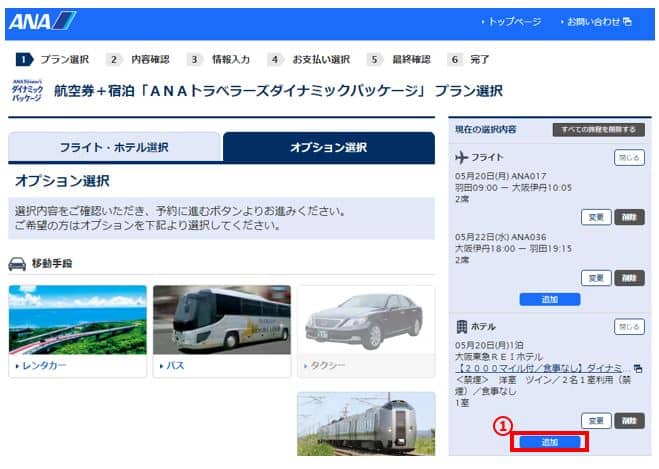659x469 pixels.
Task: Click the external-link icon after the hotel plan name
Action: click(638, 369)
